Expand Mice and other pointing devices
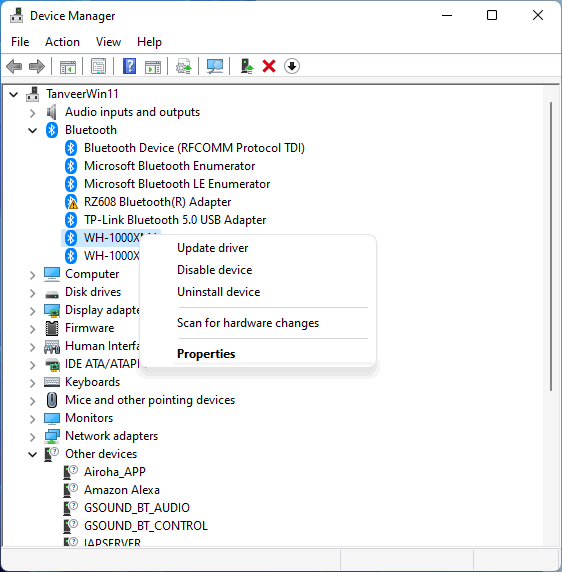 (x=32, y=401)
